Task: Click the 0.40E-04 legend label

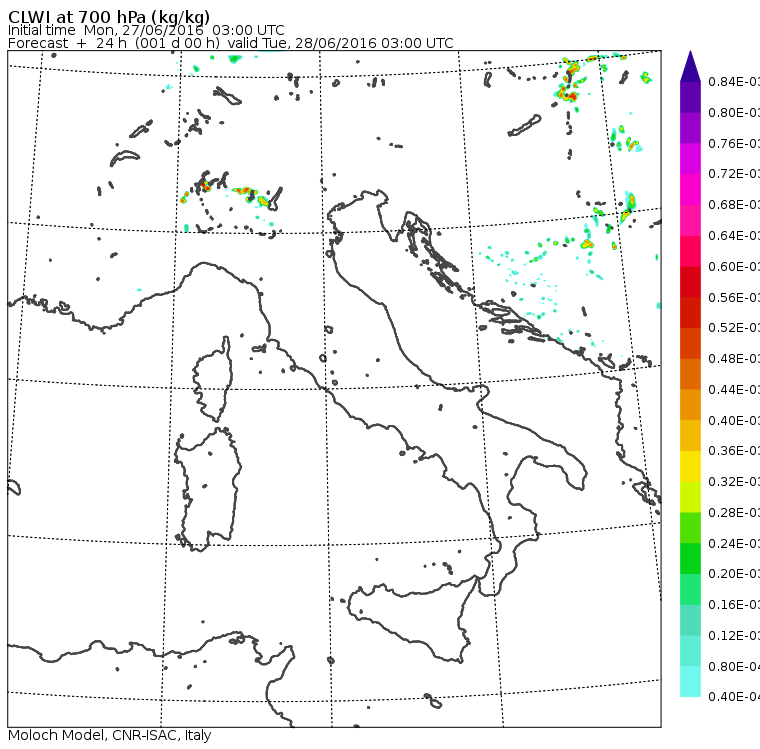Action: pyautogui.click(x=734, y=697)
